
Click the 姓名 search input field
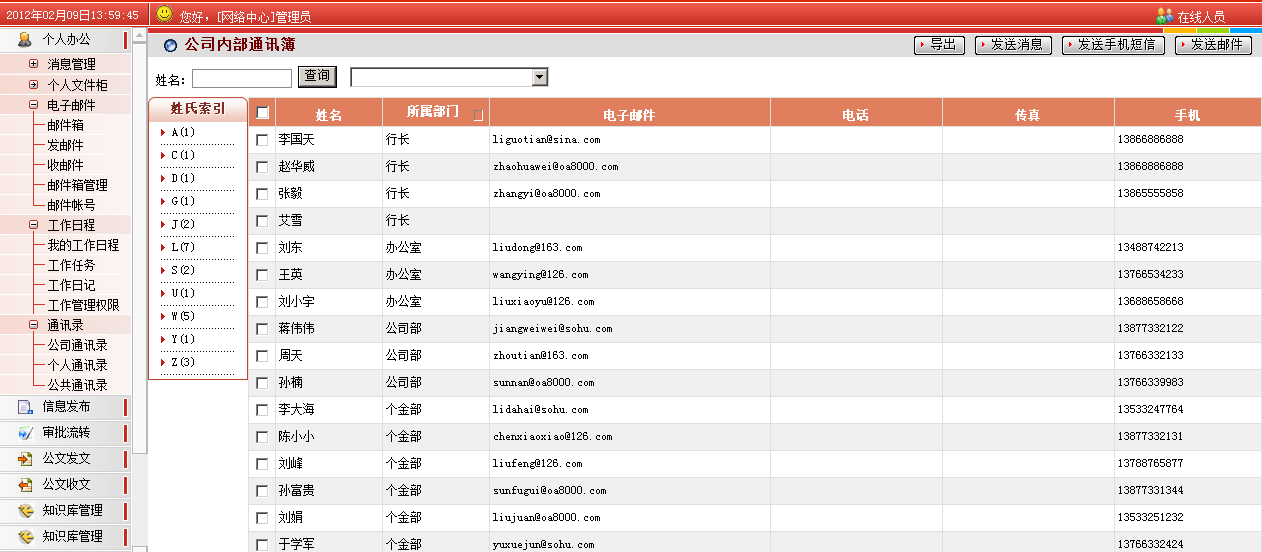tap(241, 78)
